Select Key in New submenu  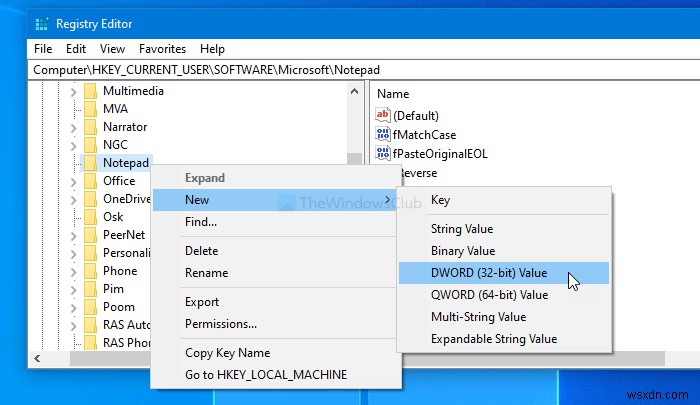pyautogui.click(x=504, y=200)
